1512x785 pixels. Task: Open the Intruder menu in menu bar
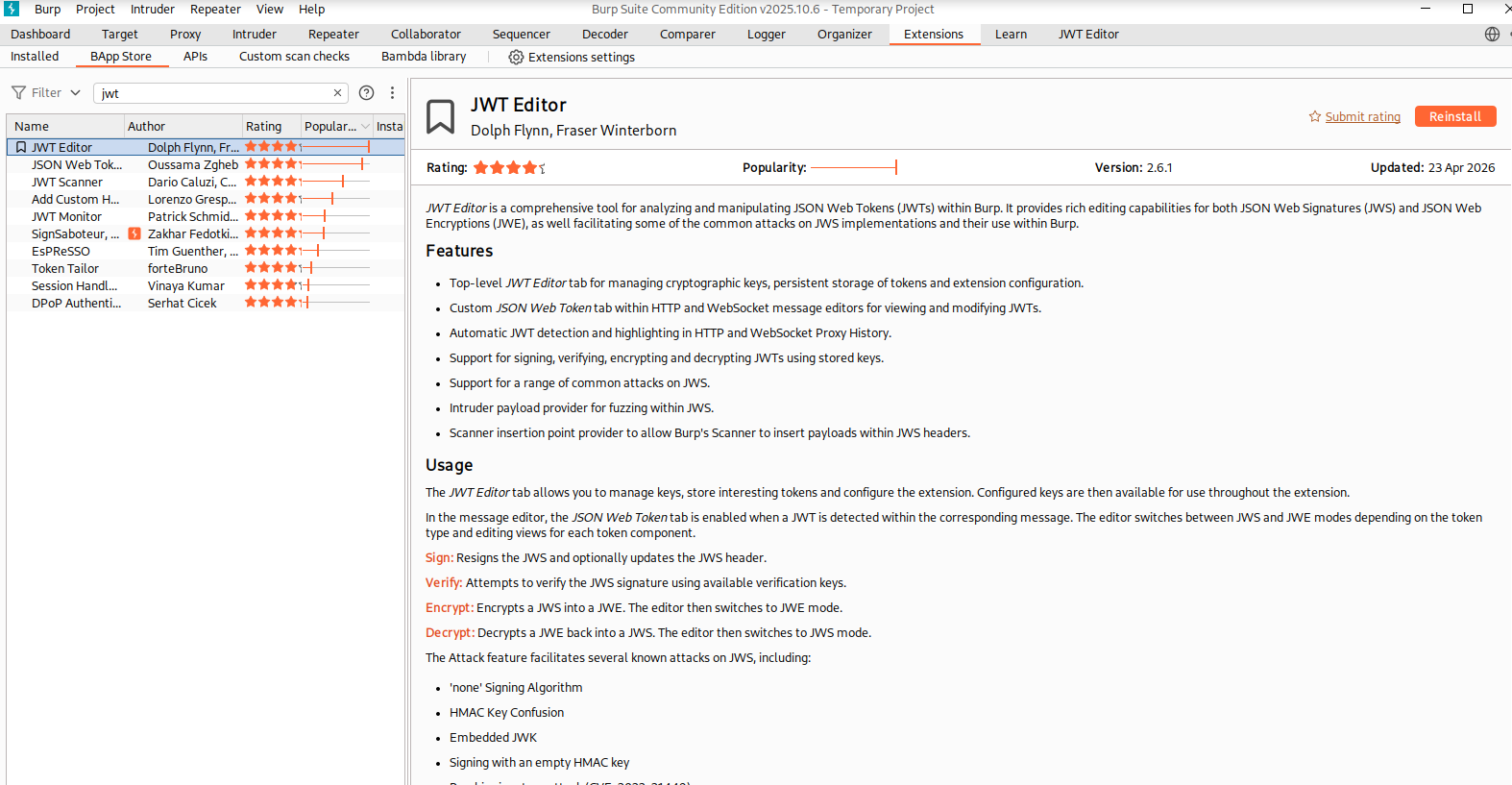point(153,9)
